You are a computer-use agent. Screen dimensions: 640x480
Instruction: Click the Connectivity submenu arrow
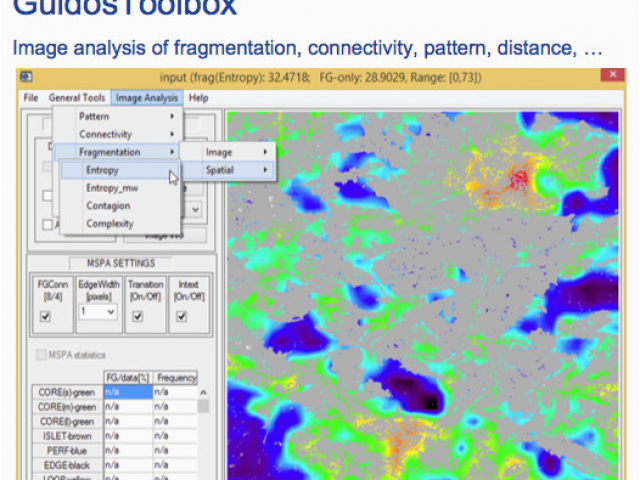[172, 134]
